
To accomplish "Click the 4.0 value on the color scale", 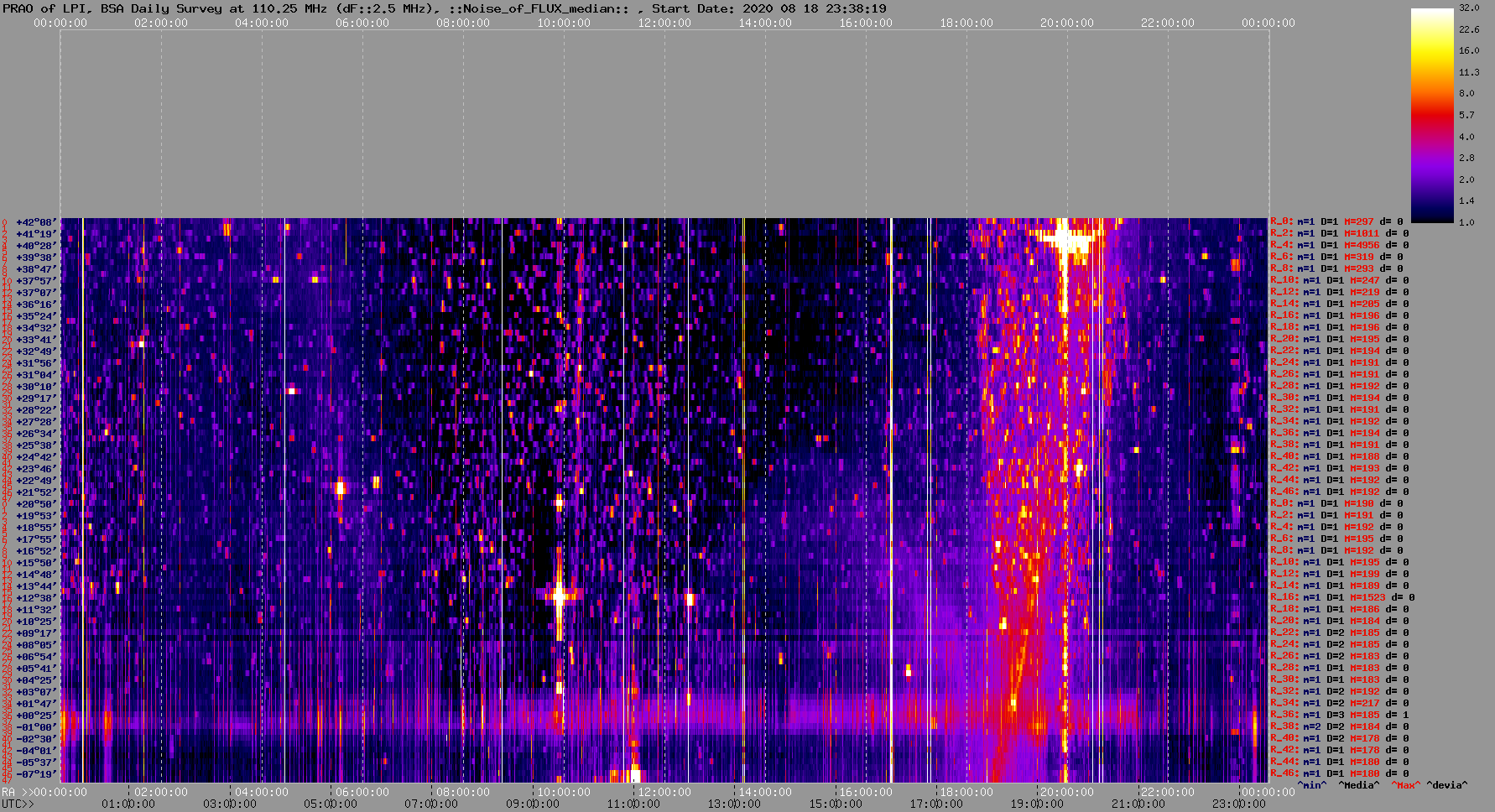I will pyautogui.click(x=1466, y=137).
